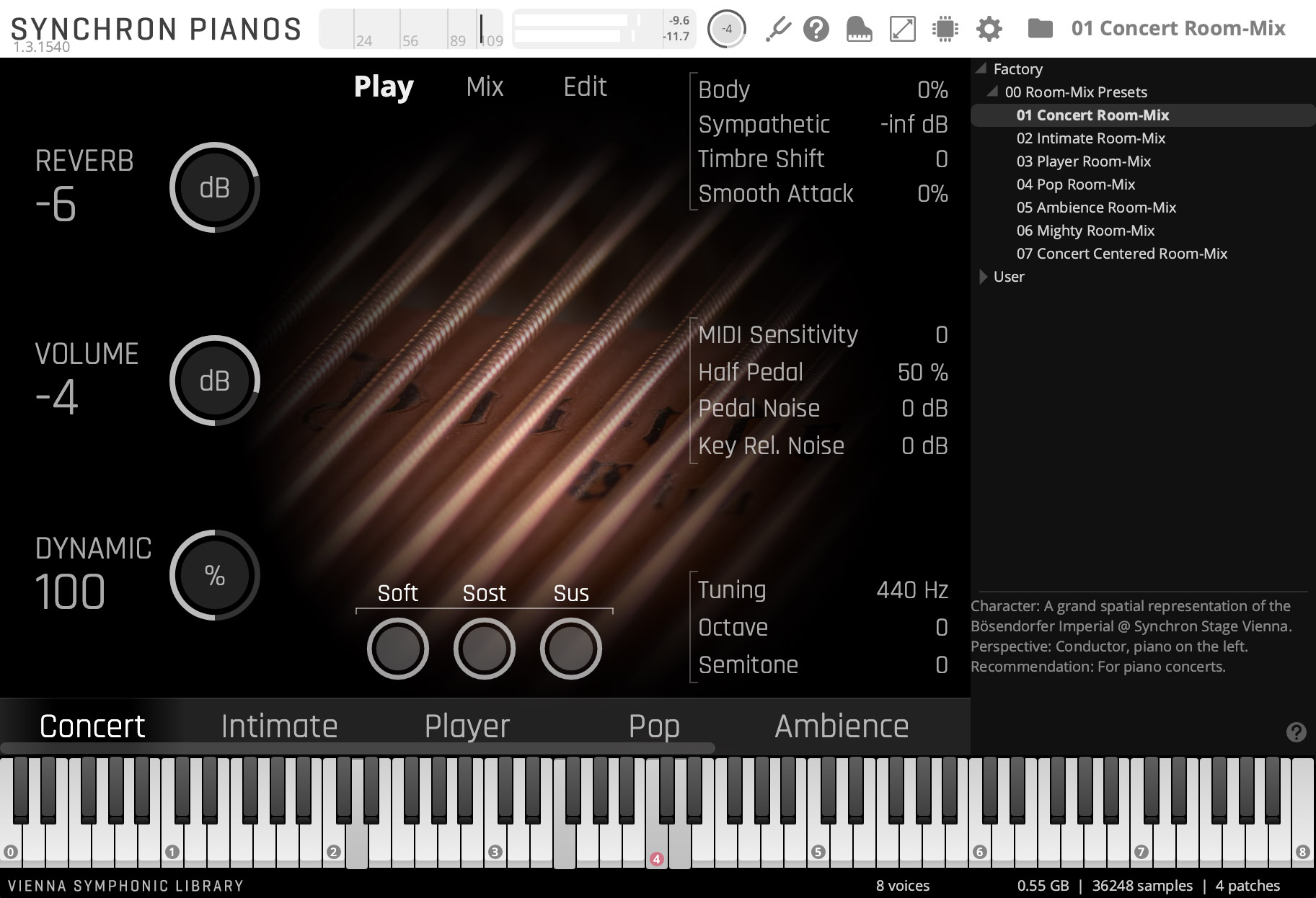
Task: Select the Intimate microphone preset
Action: pyautogui.click(x=279, y=726)
